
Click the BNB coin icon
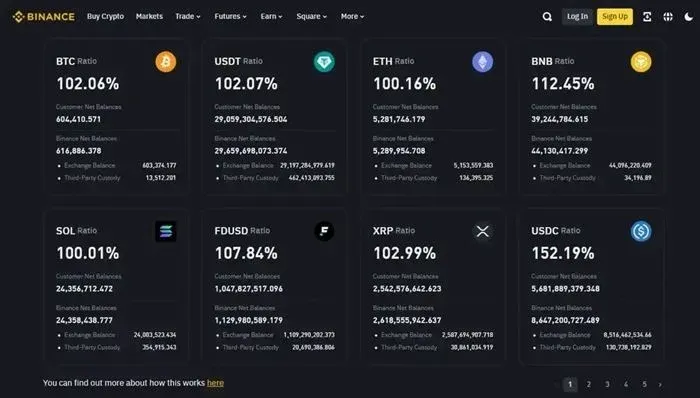pyautogui.click(x=641, y=62)
